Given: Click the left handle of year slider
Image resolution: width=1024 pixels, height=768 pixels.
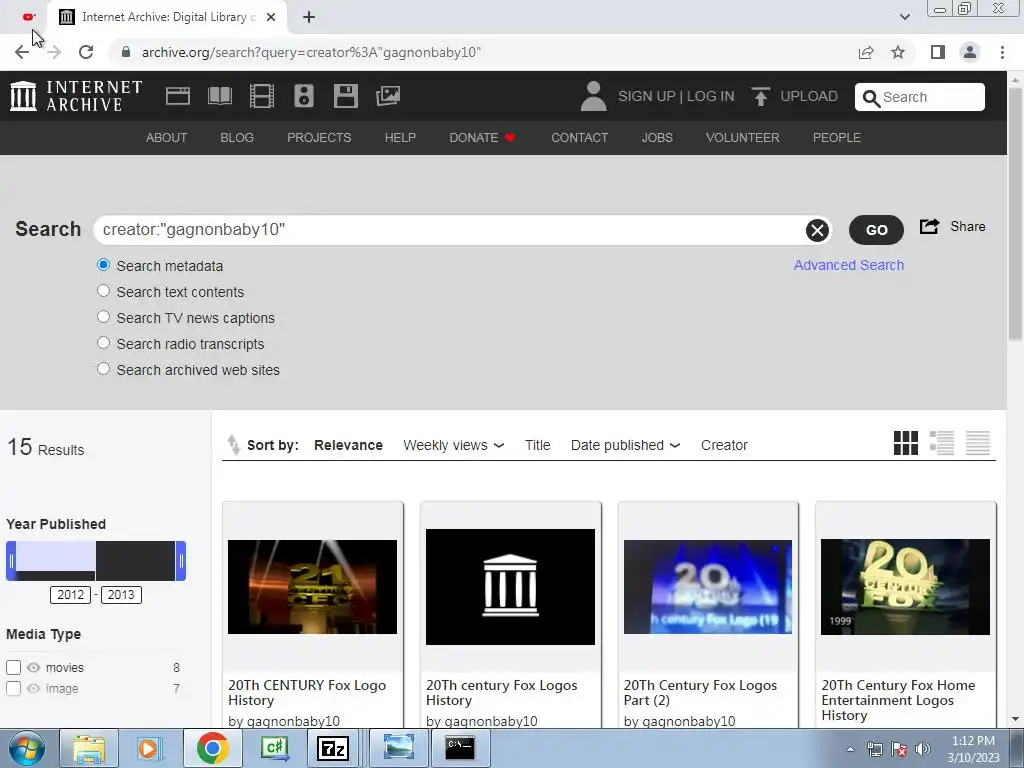Looking at the screenshot, I should point(11,560).
